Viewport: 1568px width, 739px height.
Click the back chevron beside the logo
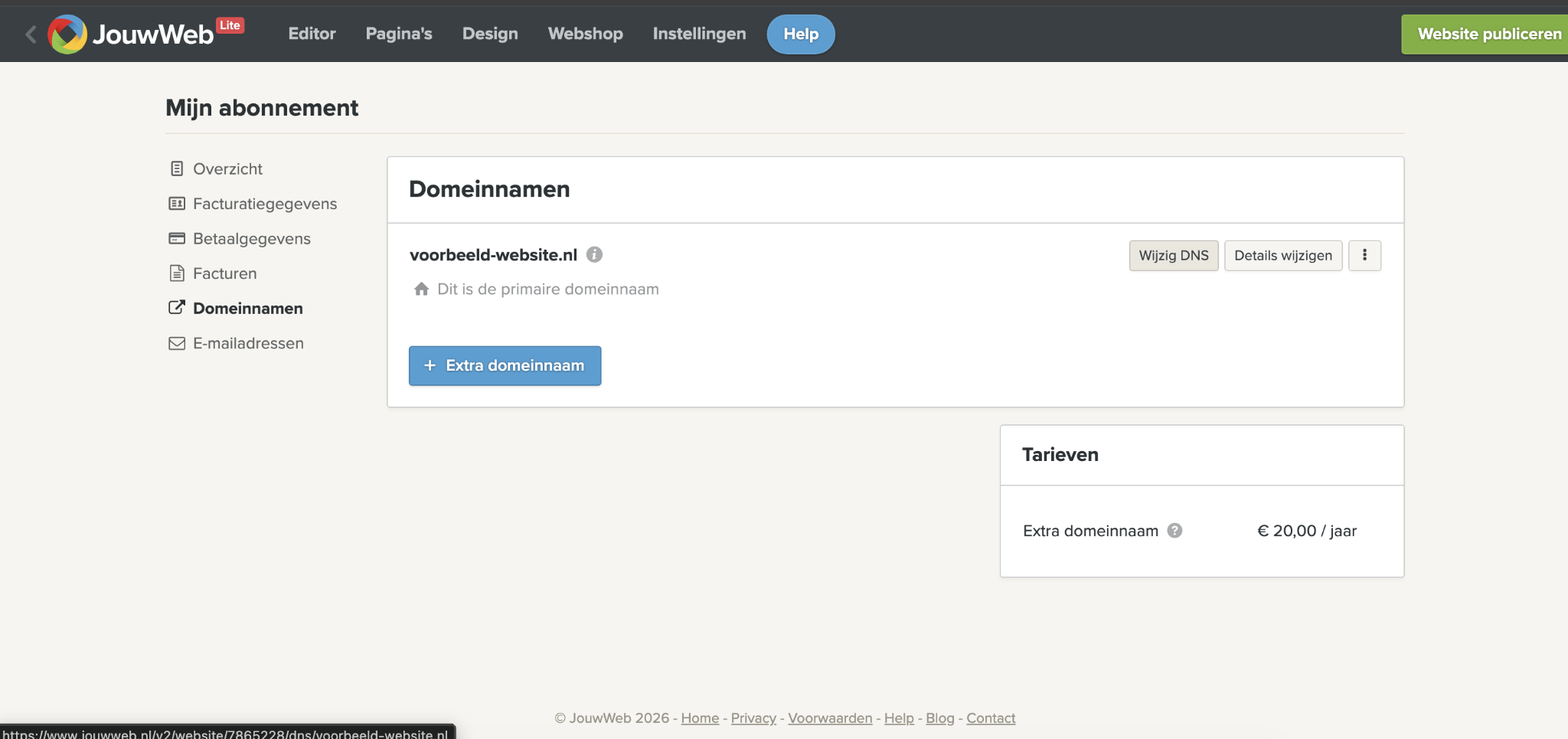click(x=31, y=34)
